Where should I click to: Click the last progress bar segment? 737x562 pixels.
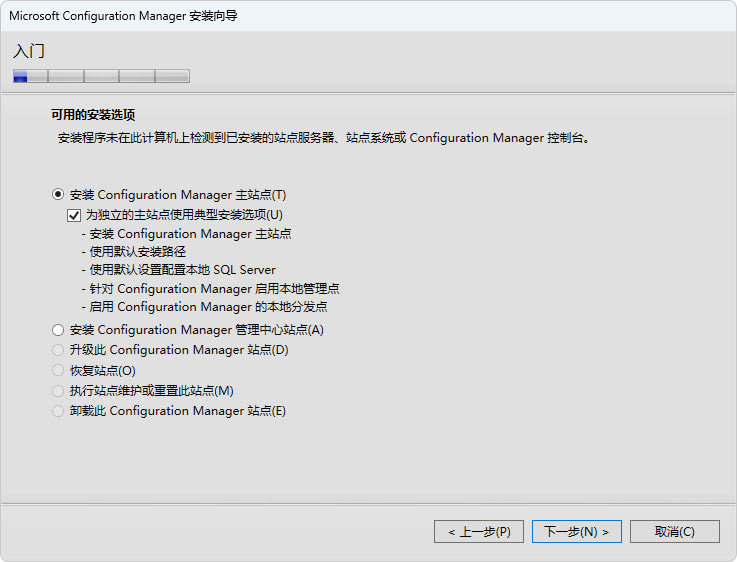click(172, 76)
